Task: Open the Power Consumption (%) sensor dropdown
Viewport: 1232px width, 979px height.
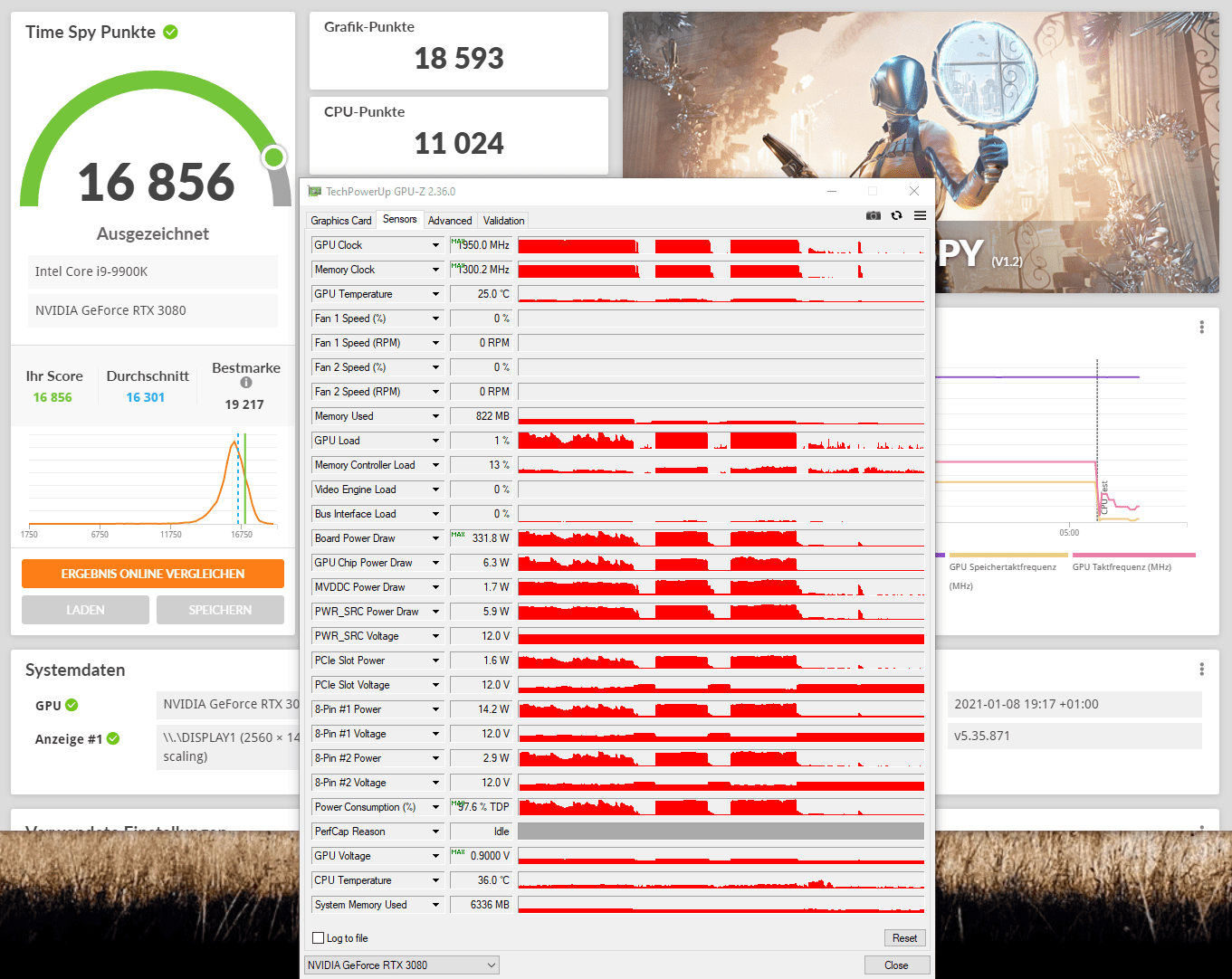Action: coord(435,807)
